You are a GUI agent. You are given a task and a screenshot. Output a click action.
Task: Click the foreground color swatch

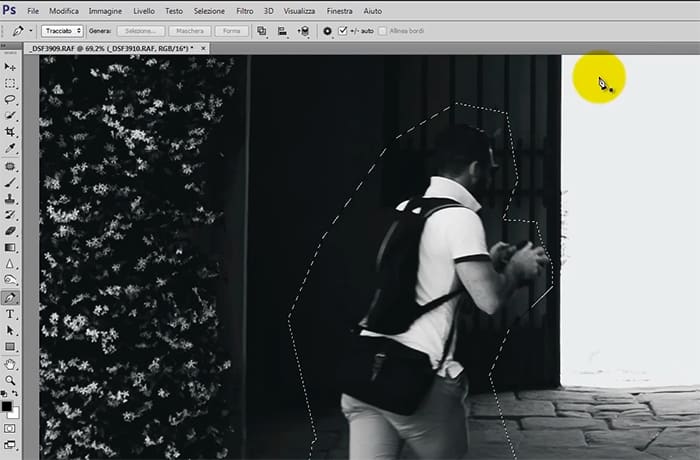pyautogui.click(x=7, y=406)
